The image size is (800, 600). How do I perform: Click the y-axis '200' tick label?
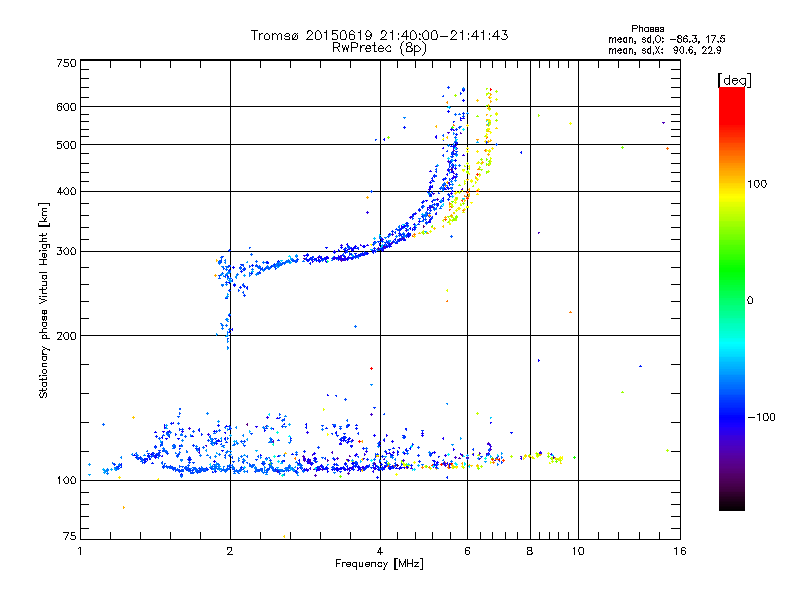click(66, 336)
